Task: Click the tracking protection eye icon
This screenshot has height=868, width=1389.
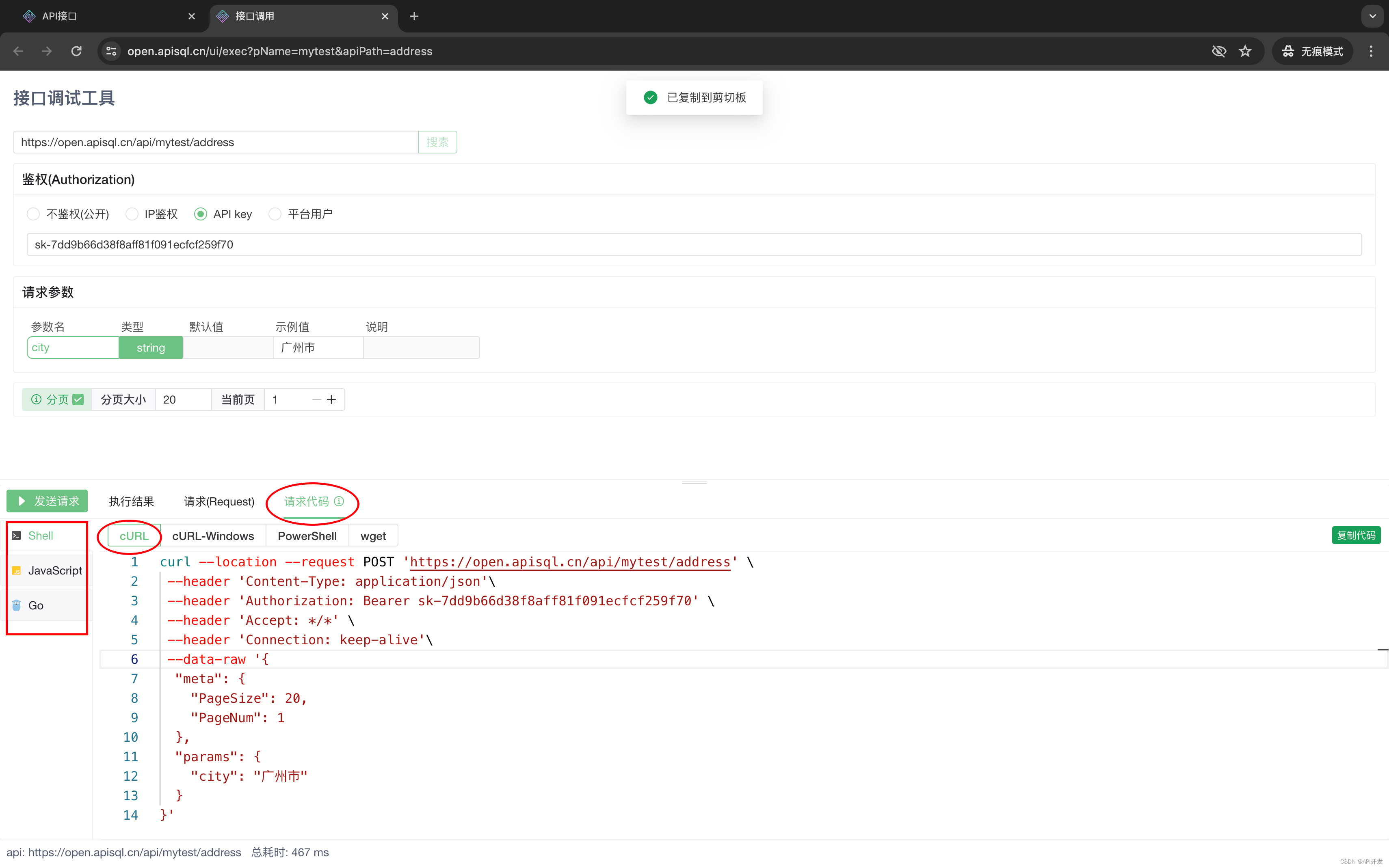Action: (x=1218, y=51)
